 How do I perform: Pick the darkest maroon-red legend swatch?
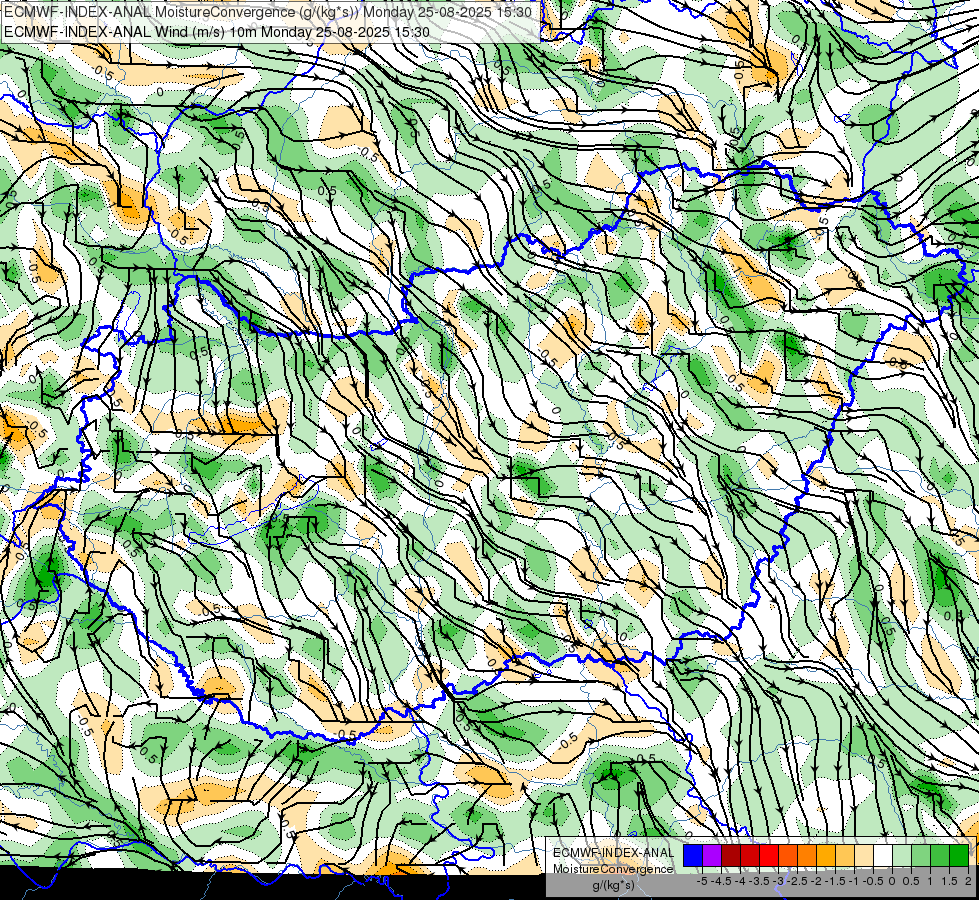731,855
